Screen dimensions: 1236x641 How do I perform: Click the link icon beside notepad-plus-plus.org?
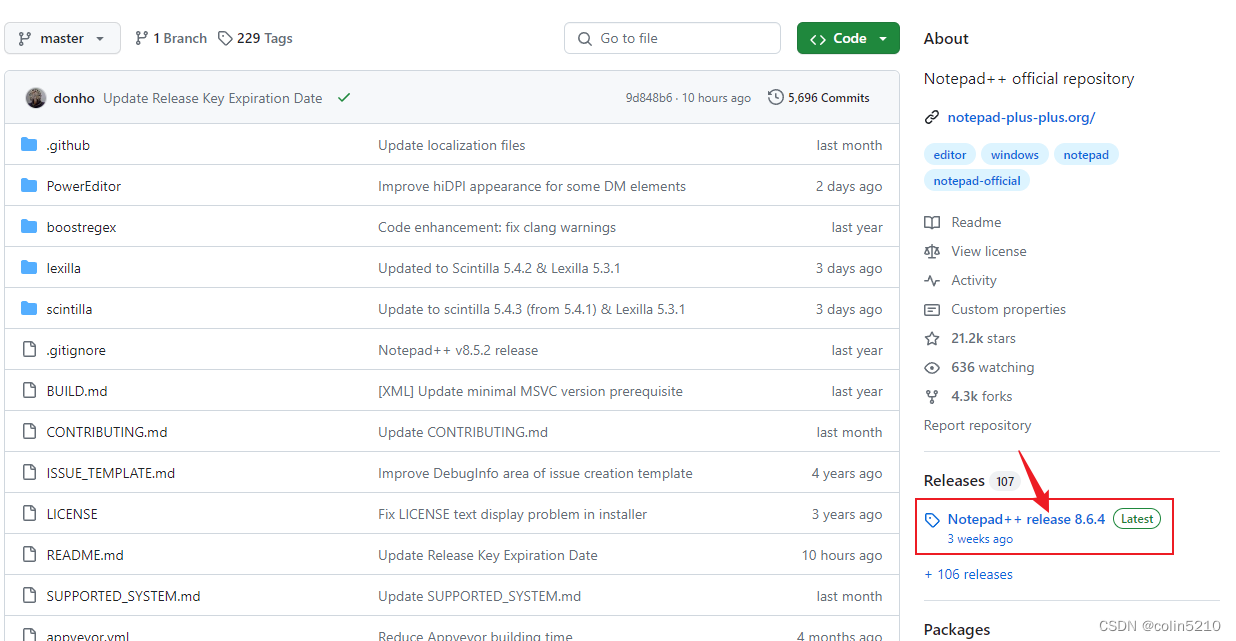pyautogui.click(x=932, y=117)
